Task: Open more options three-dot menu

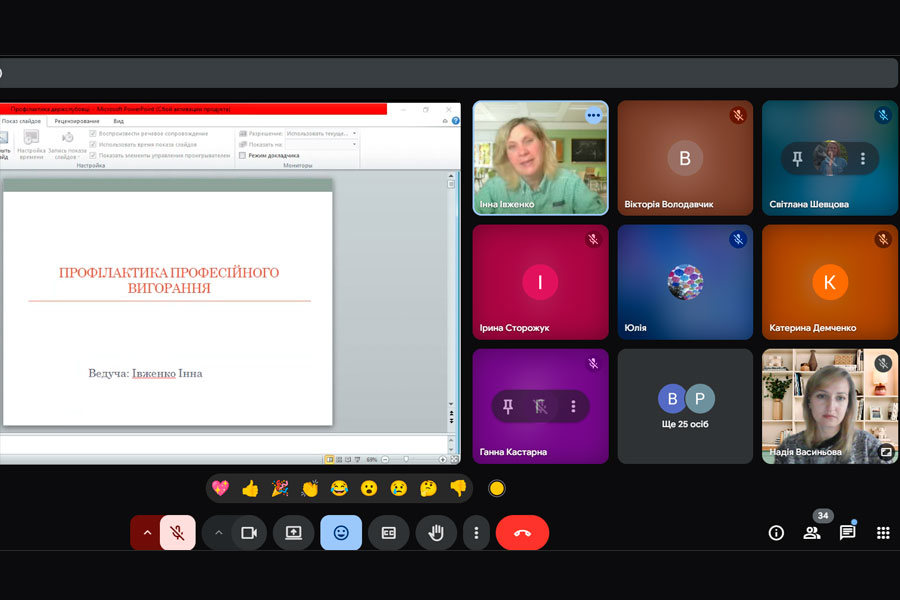Action: click(476, 533)
